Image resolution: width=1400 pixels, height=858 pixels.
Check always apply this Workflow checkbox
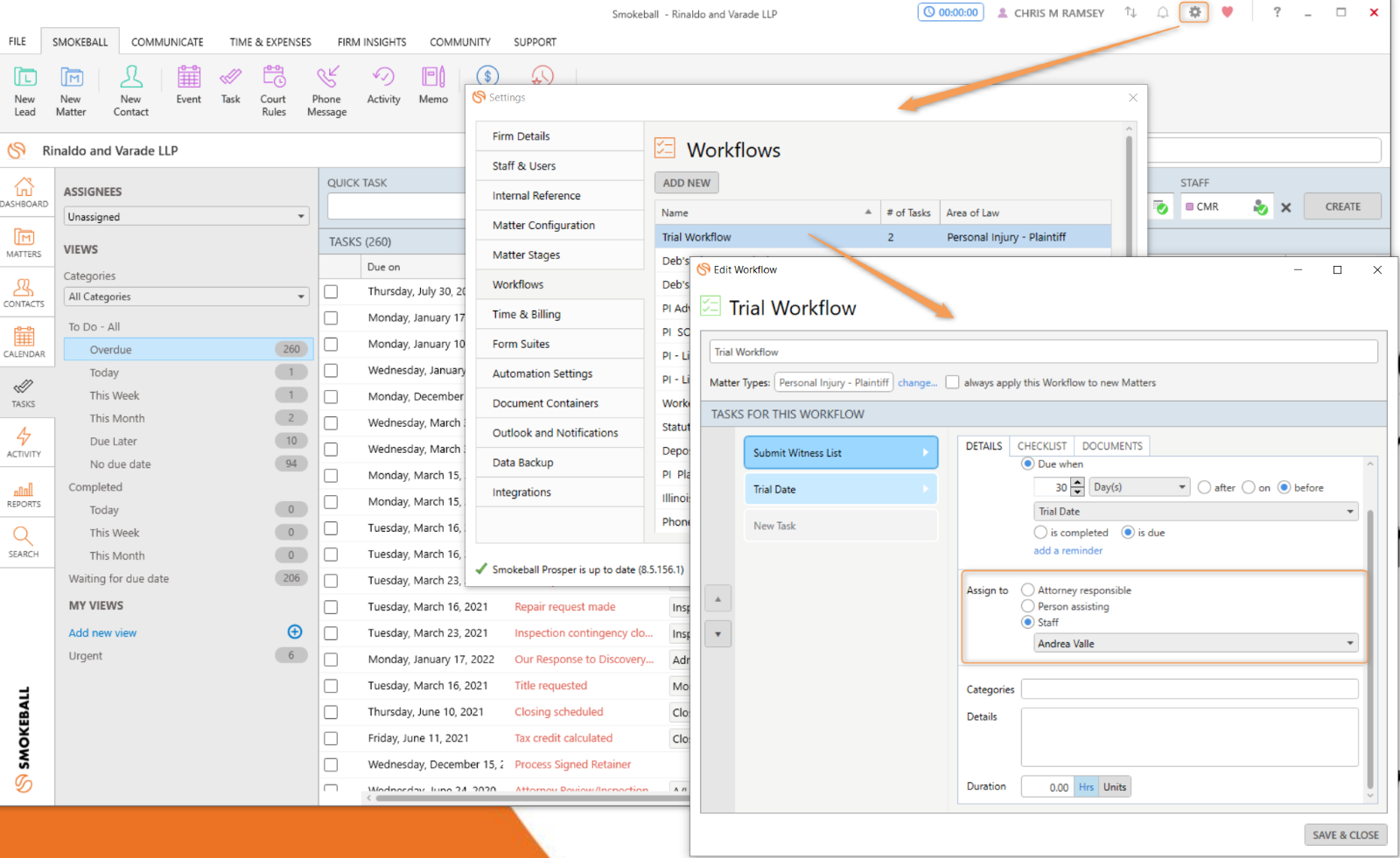952,382
